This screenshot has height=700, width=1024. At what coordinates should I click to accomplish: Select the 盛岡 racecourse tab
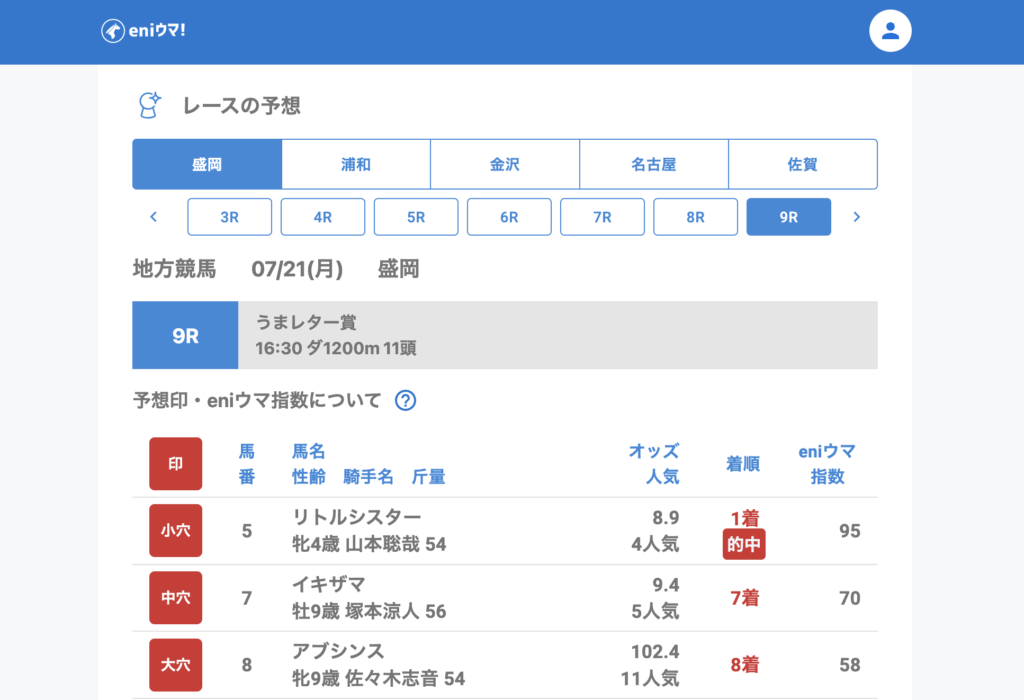(207, 164)
